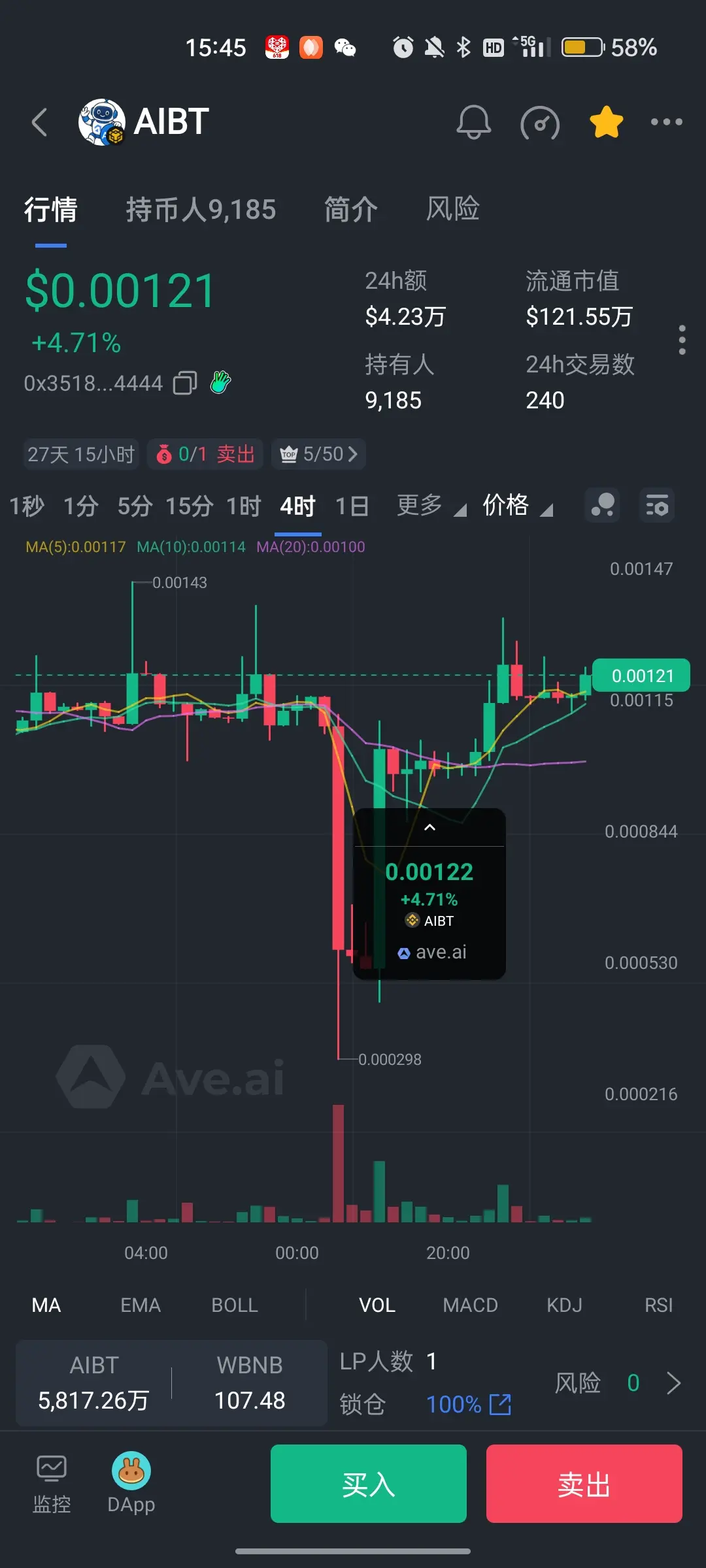Toggle the yellow favorite star
Image resolution: width=706 pixels, height=1568 pixels.
pos(607,122)
